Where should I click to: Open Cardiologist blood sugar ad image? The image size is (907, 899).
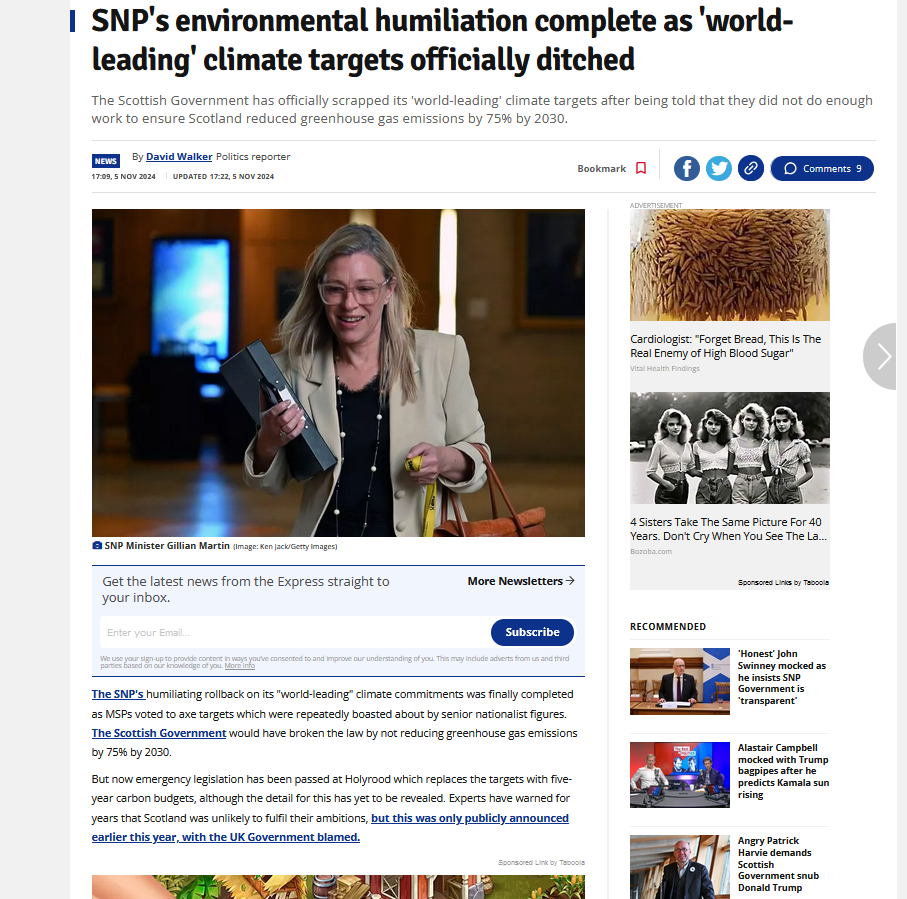click(730, 265)
